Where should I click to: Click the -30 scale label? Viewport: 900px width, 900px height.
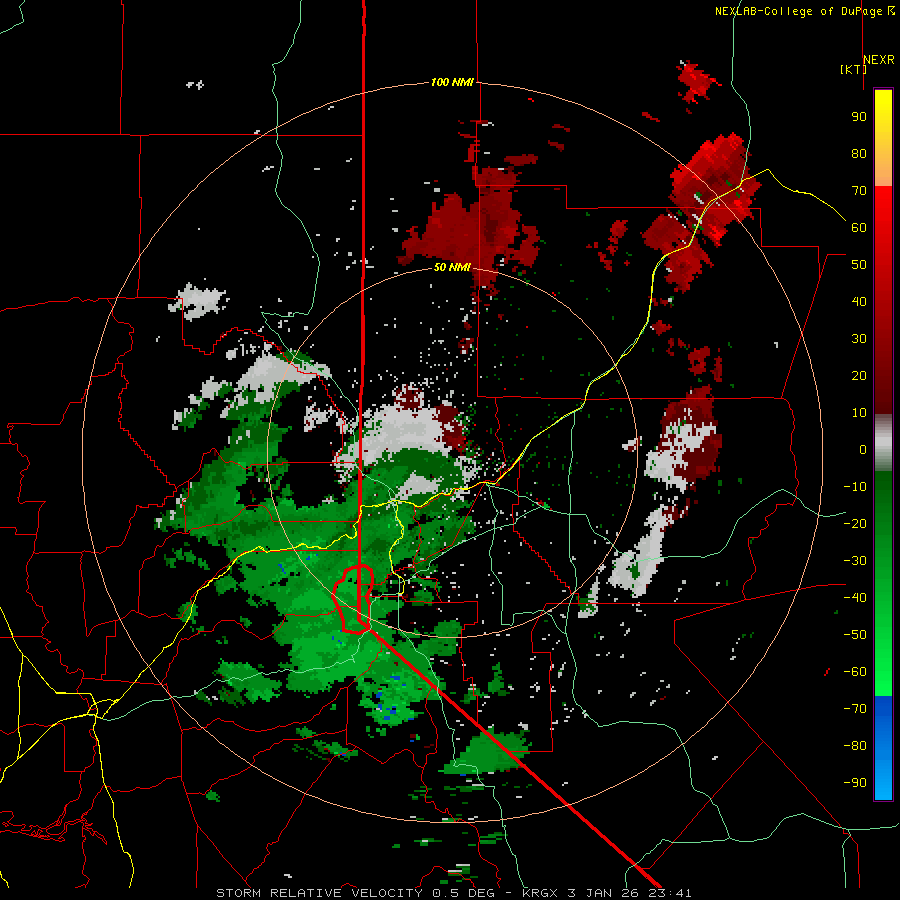[x=855, y=561]
